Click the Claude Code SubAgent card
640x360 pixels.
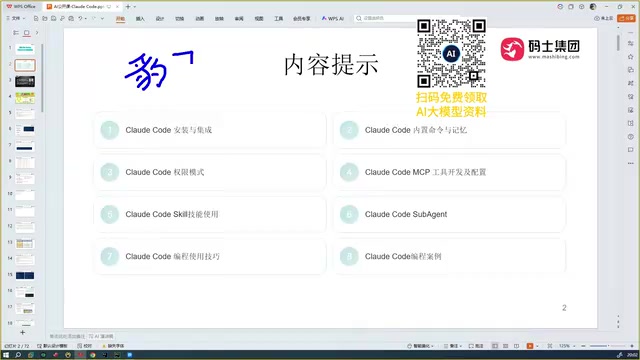449,214
